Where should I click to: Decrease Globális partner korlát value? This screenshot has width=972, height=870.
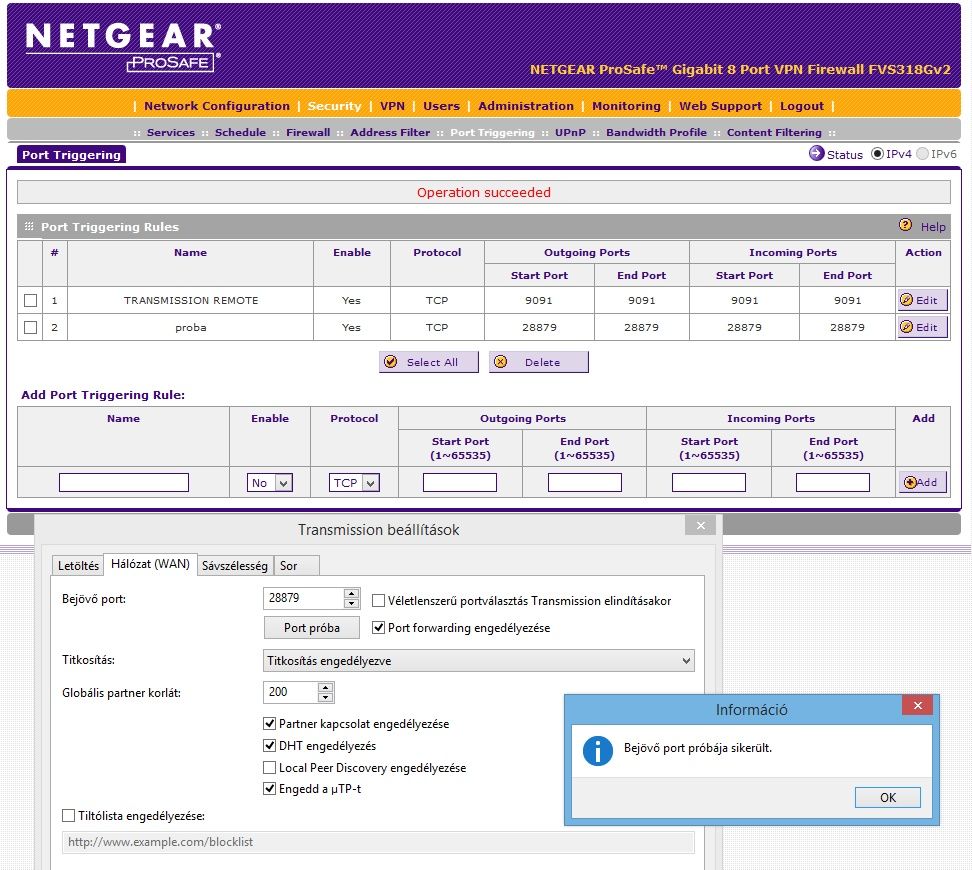coord(325,697)
